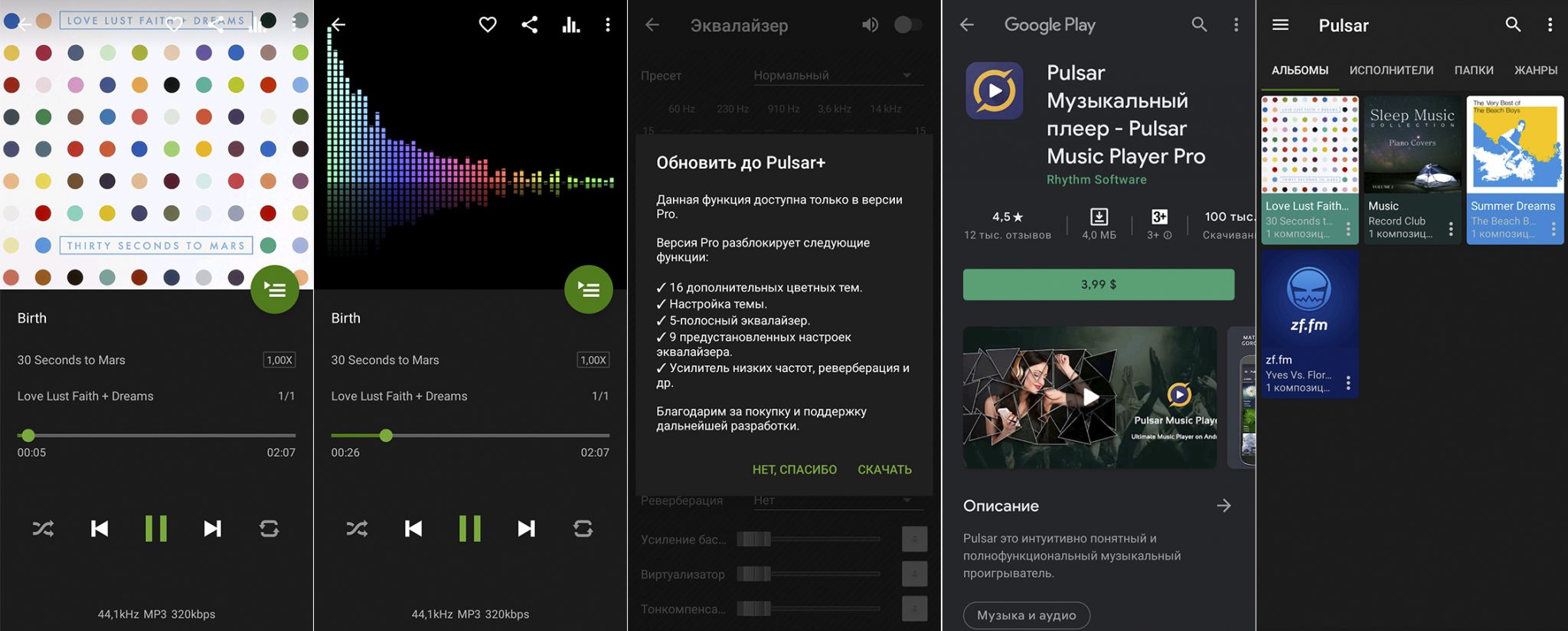Click the 3+ age rating icon
Image resolution: width=1568 pixels, height=631 pixels.
[x=1159, y=217]
